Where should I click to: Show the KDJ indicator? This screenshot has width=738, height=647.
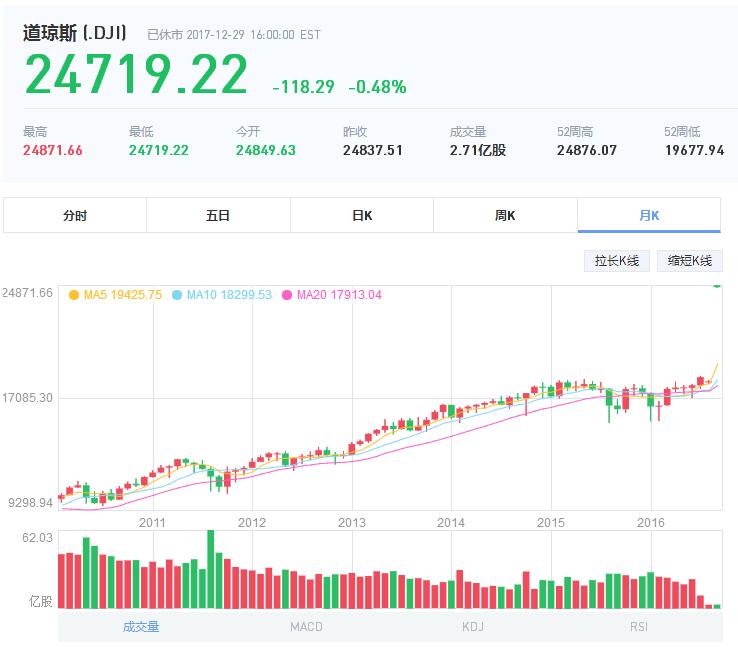pyautogui.click(x=472, y=627)
